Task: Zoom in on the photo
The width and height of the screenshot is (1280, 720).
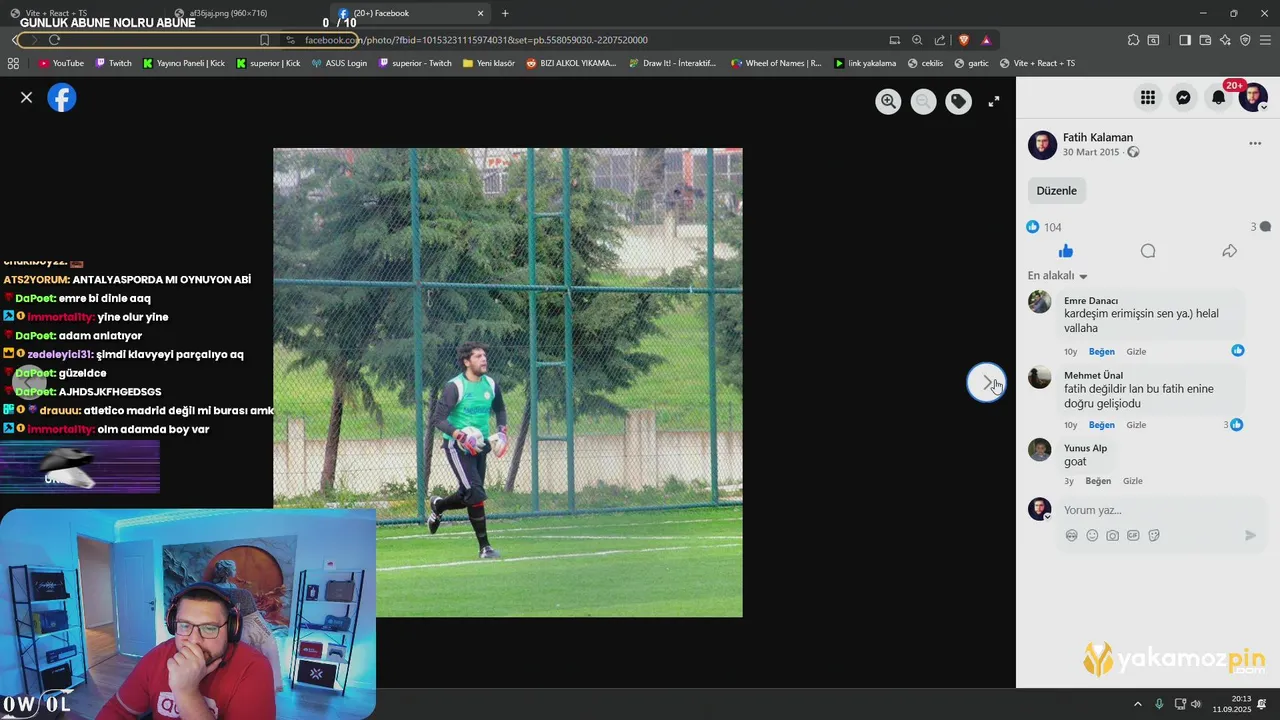Action: point(888,101)
